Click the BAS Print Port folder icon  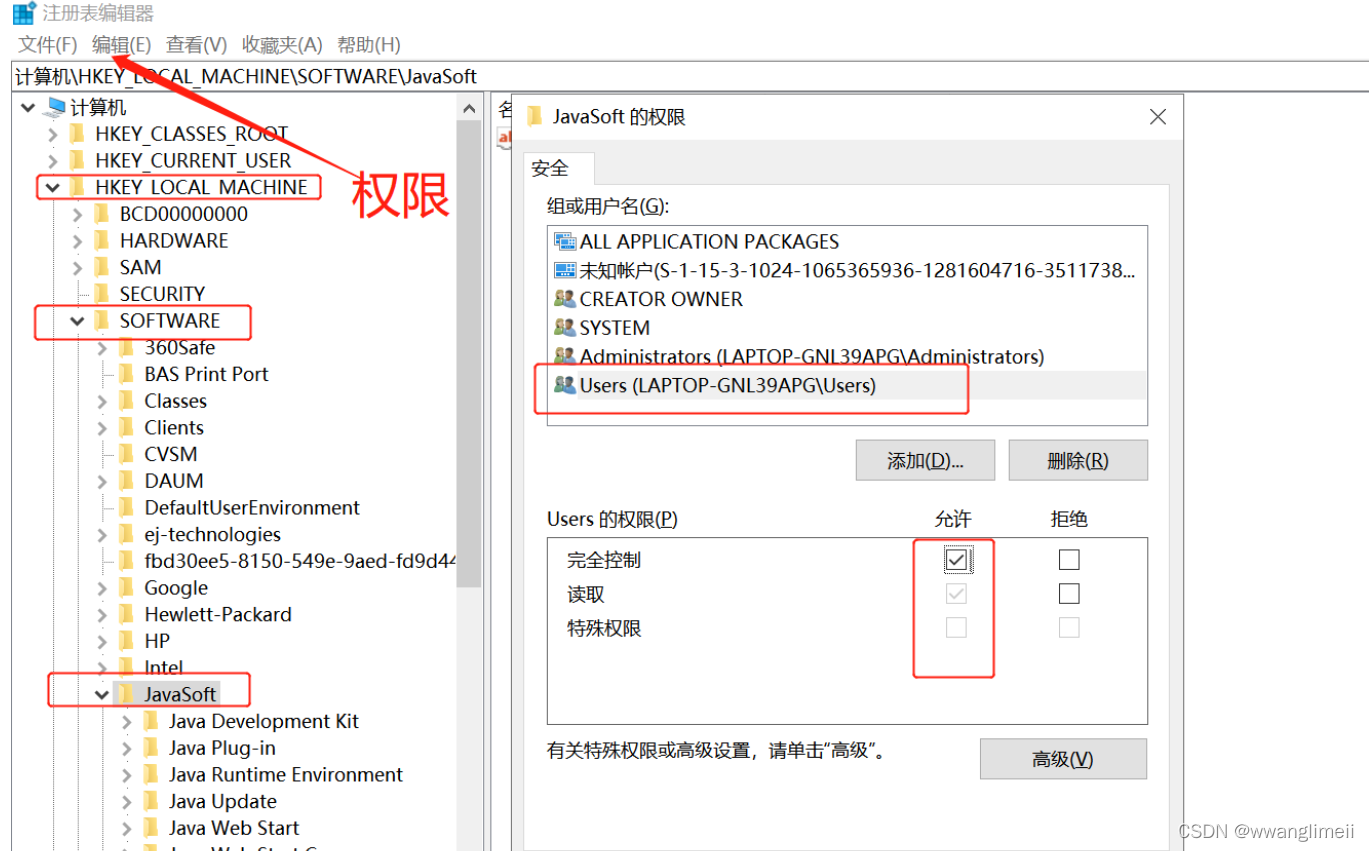126,374
